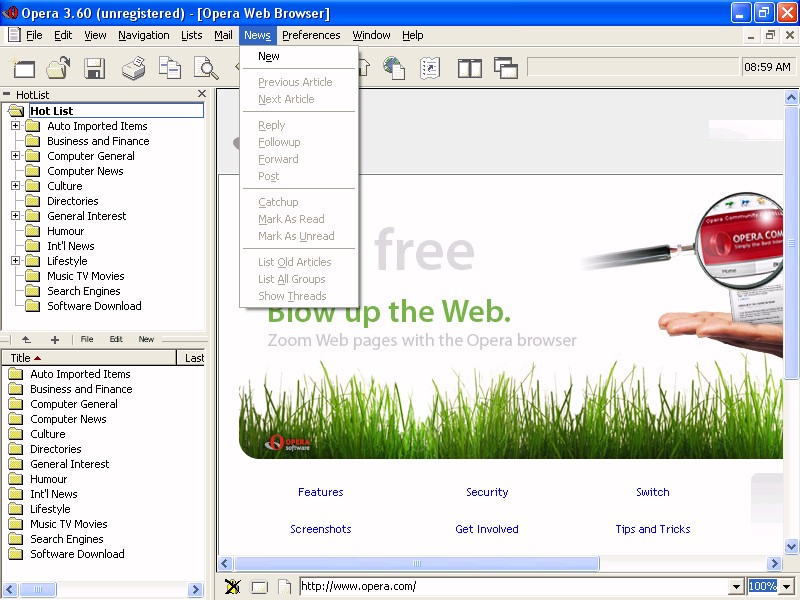Click the Hotlist toolbar icon
Image resolution: width=800 pixels, height=600 pixels.
tap(430, 68)
